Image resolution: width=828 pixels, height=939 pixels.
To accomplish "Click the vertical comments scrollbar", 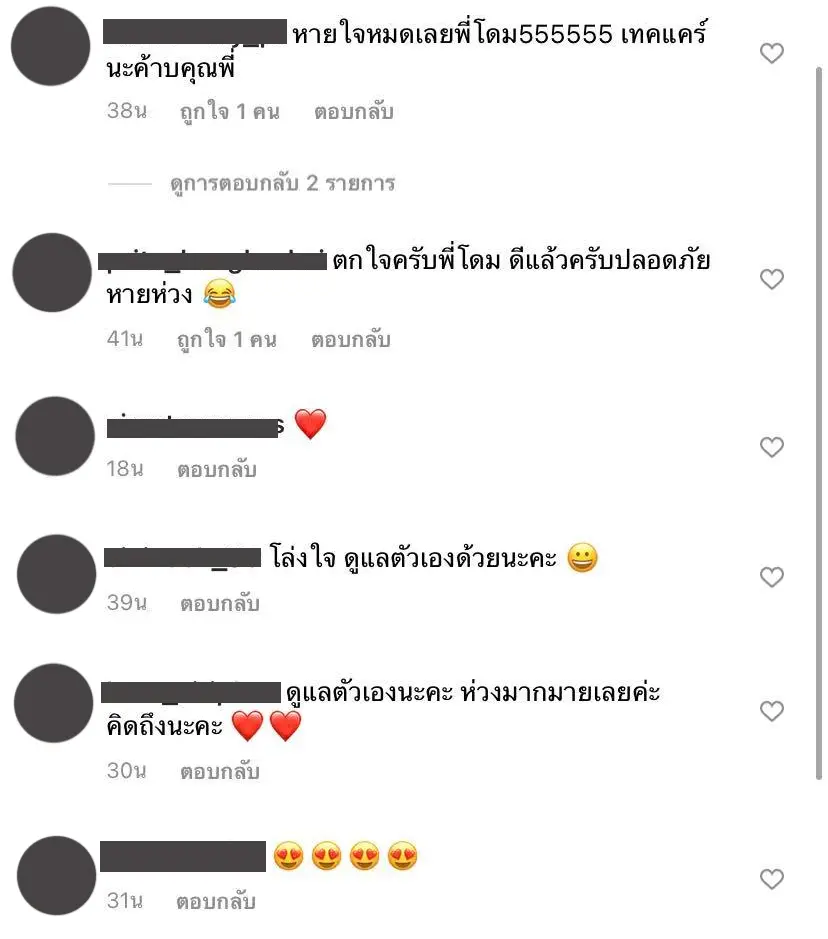I will 819,423.
